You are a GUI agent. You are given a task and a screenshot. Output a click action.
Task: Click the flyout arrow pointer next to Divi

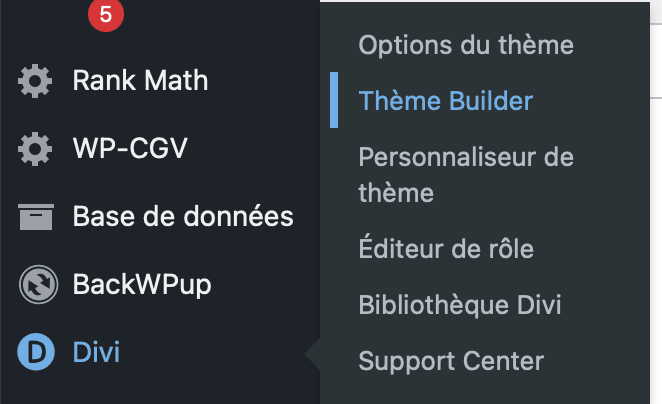tap(312, 354)
